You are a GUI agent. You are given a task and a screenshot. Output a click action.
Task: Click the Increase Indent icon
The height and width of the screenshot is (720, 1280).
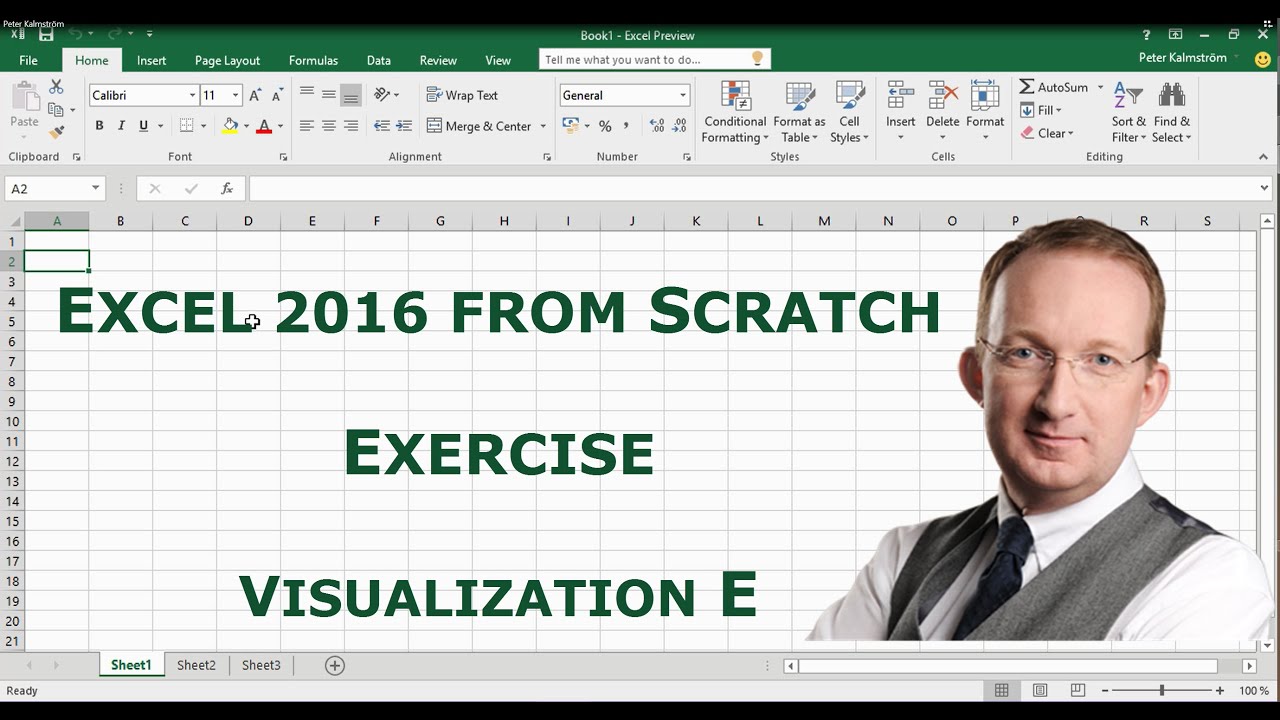[x=404, y=126]
